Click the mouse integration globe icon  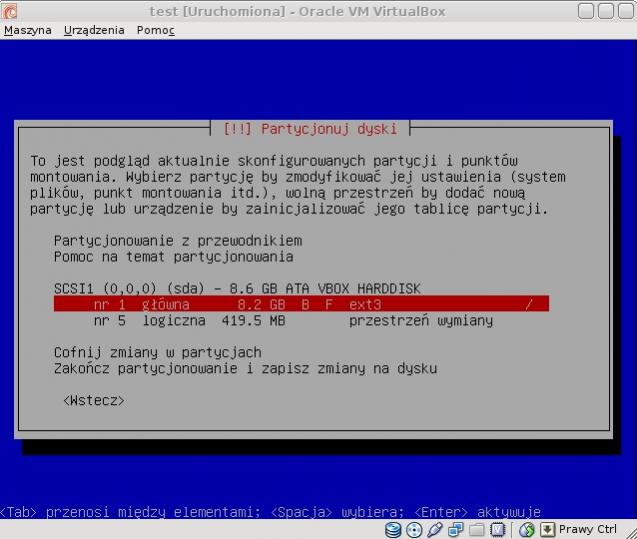tap(527, 530)
